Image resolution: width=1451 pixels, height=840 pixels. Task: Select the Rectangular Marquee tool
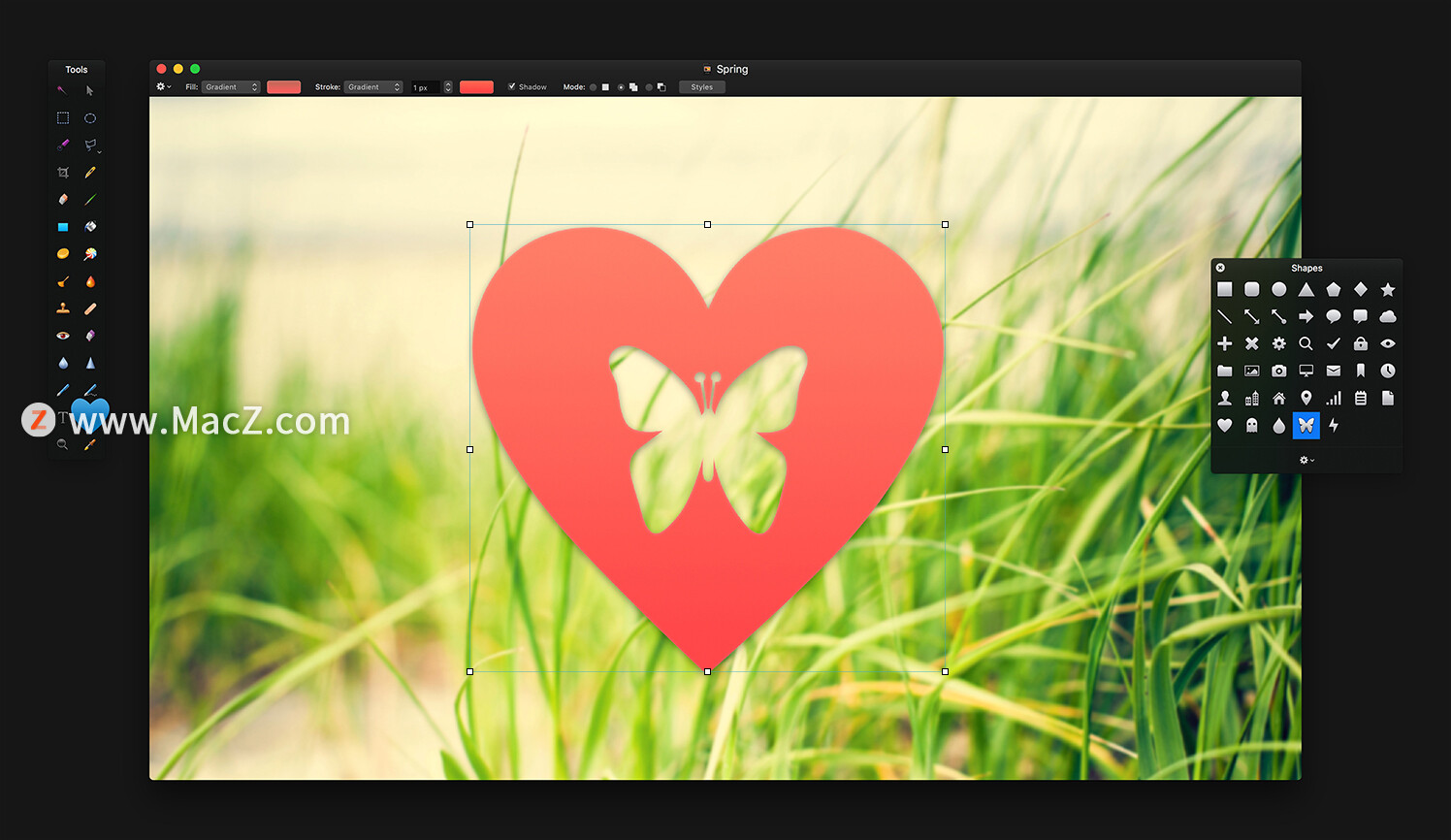click(63, 118)
